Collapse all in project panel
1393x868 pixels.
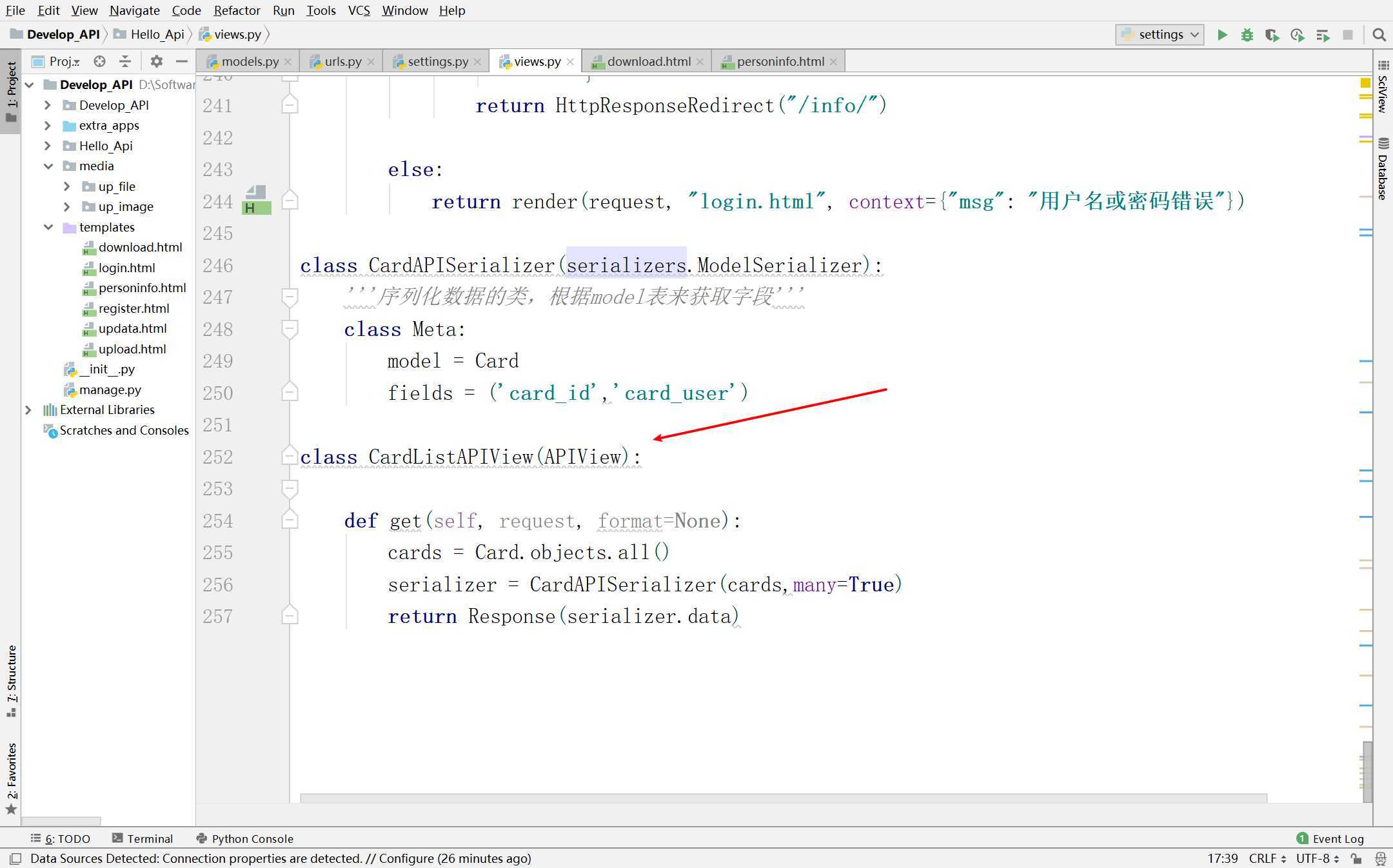click(125, 61)
